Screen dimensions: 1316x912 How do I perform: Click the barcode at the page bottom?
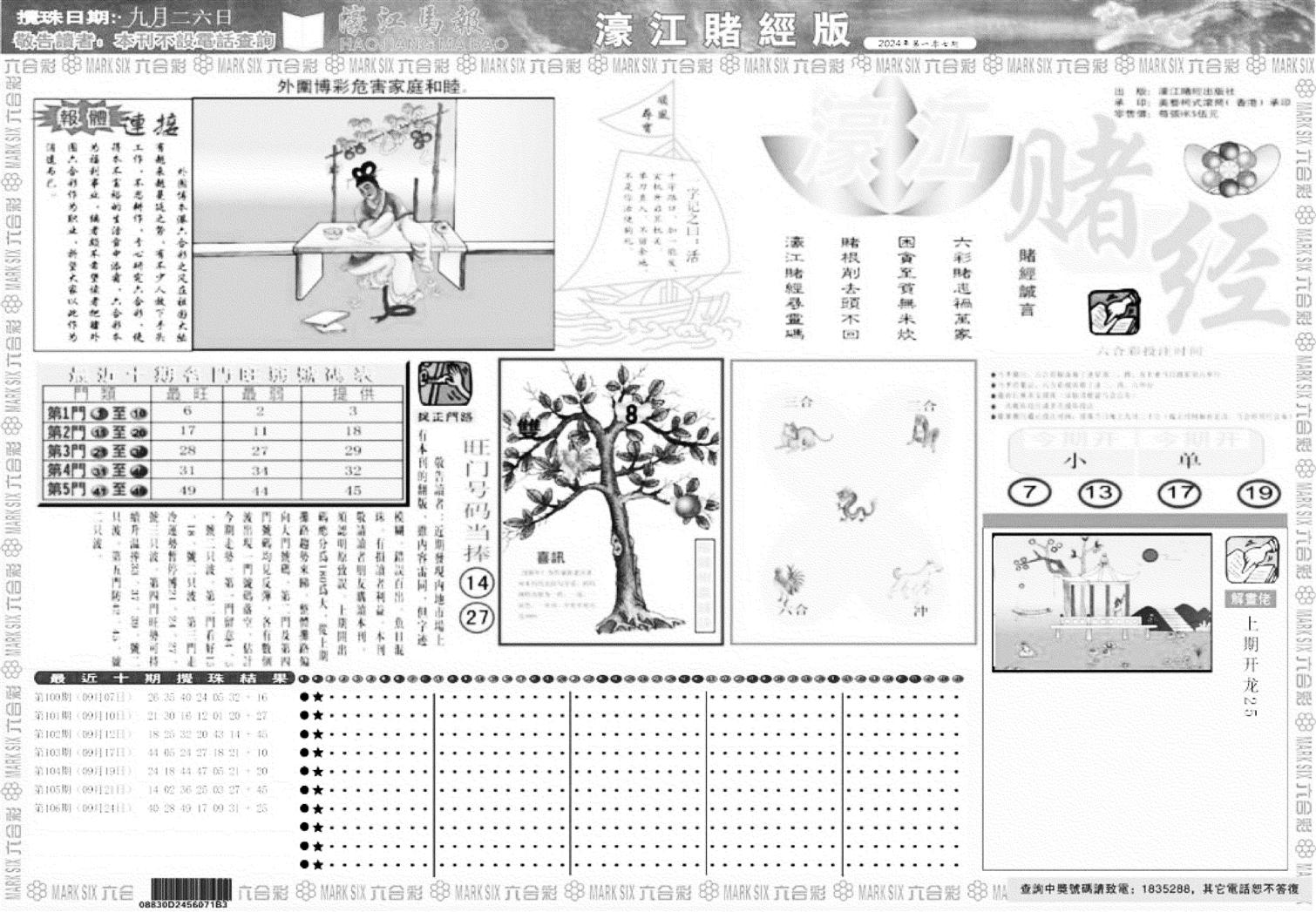pyautogui.click(x=189, y=890)
